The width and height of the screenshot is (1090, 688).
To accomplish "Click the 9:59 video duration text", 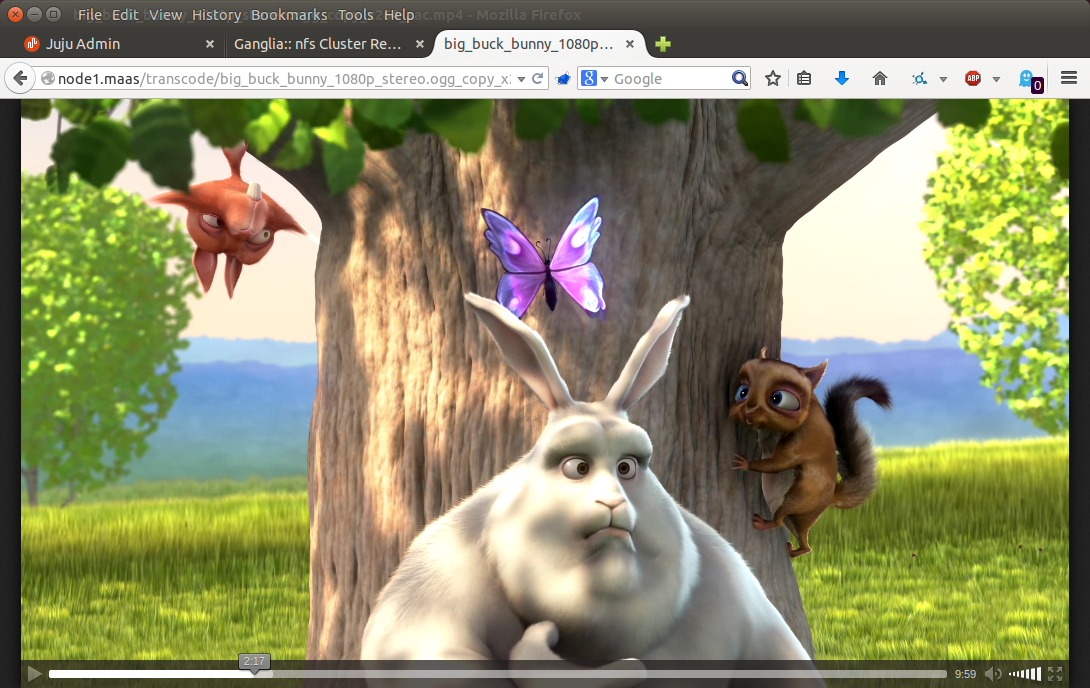I will click(x=965, y=673).
